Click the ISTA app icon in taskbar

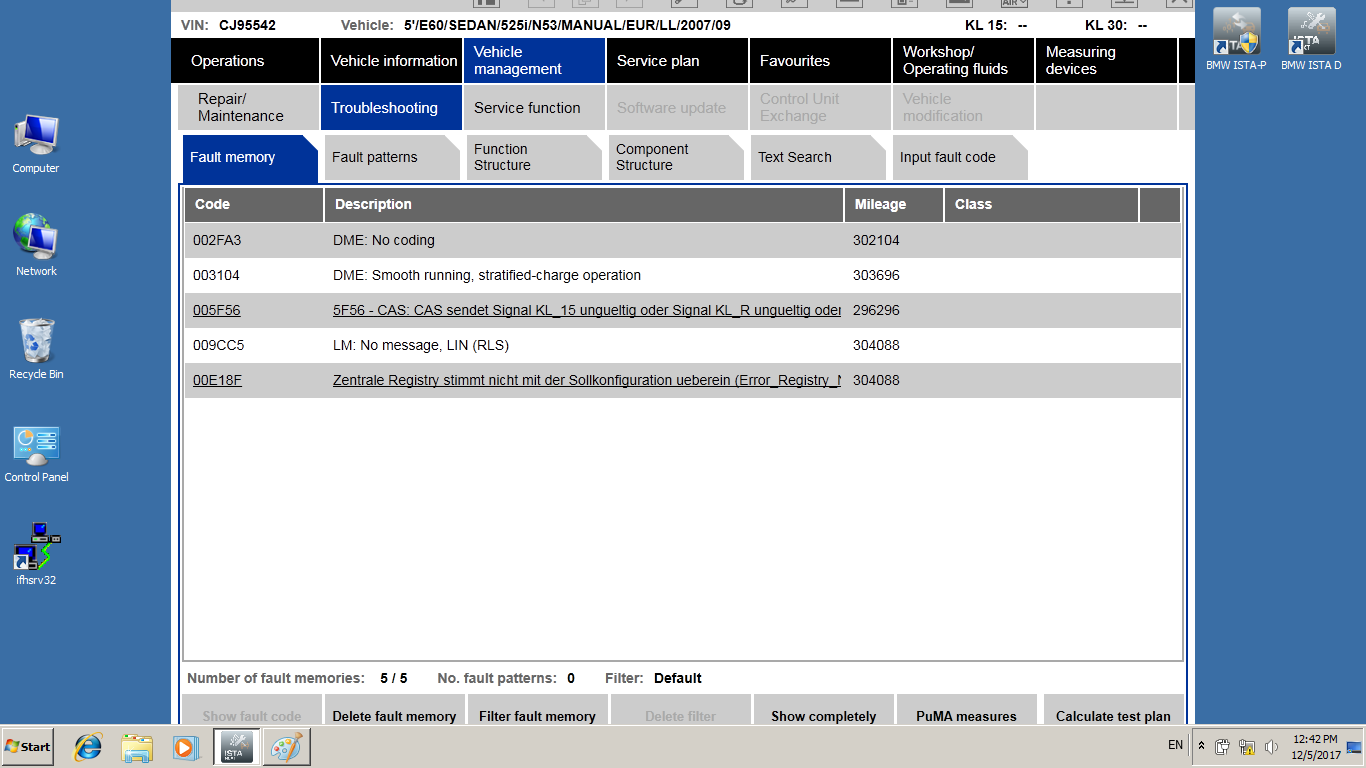tap(238, 747)
